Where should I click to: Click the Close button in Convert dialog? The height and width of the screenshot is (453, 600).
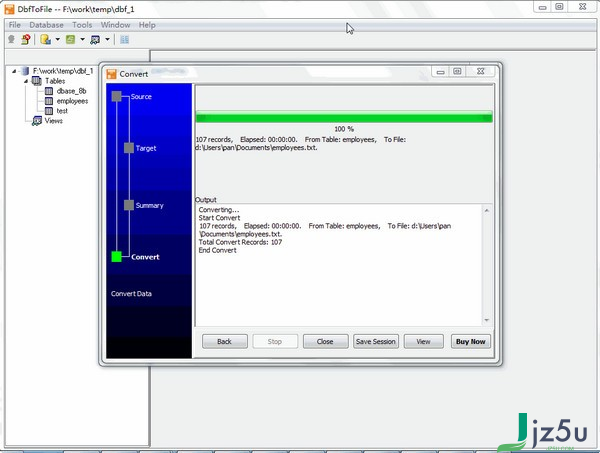pos(325,341)
